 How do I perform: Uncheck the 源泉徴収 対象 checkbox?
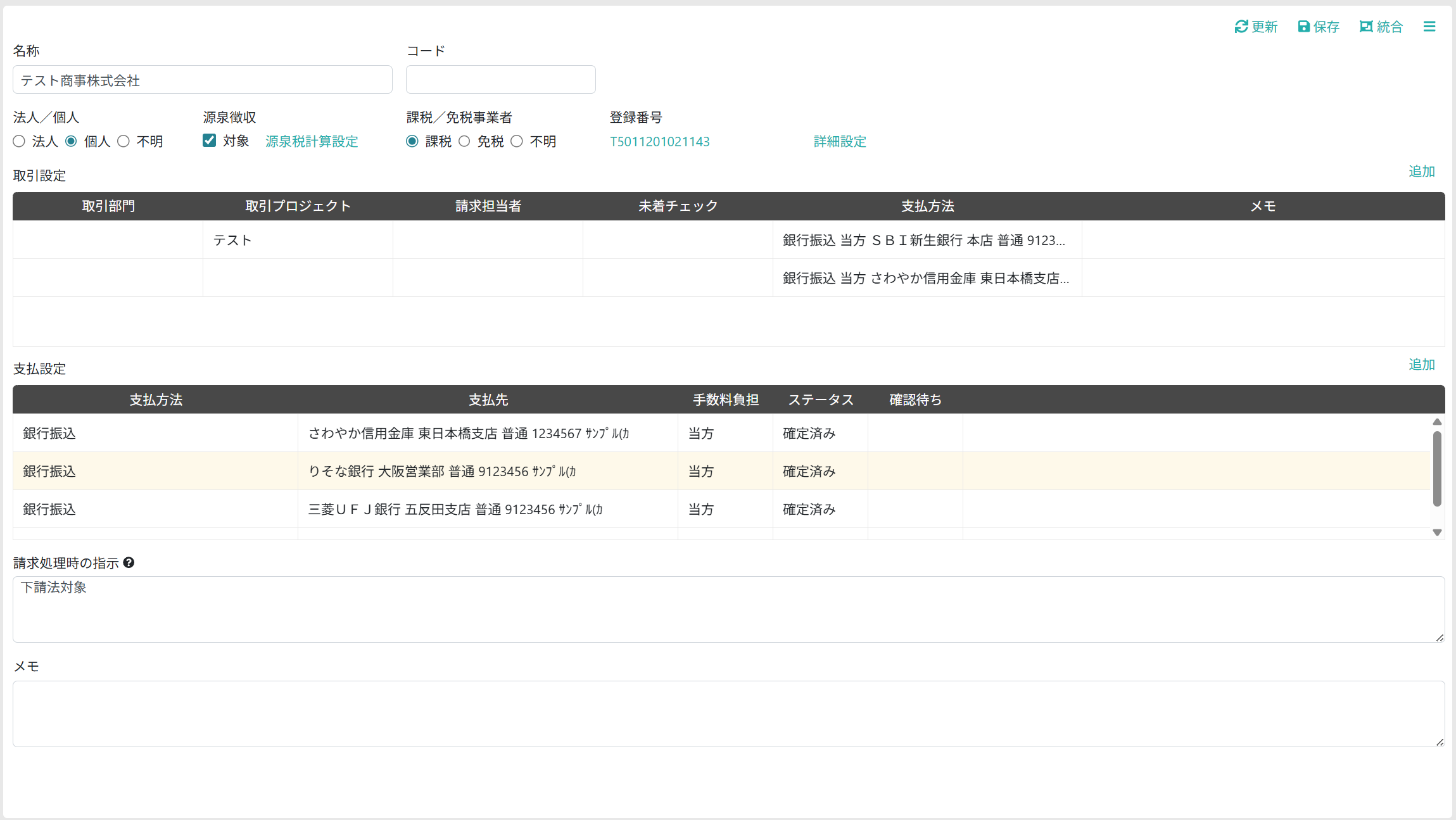pyautogui.click(x=210, y=141)
